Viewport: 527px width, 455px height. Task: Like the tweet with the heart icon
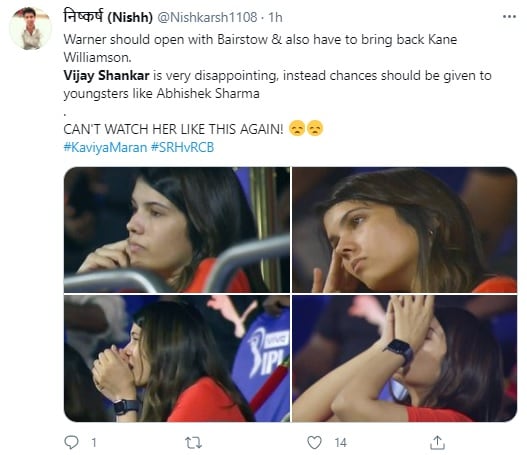click(x=314, y=443)
